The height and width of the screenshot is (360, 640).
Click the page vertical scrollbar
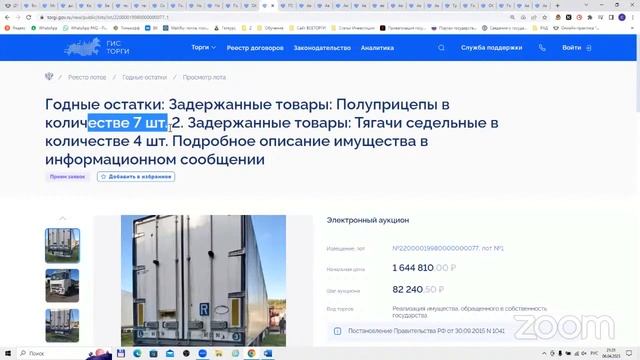click(x=638, y=73)
